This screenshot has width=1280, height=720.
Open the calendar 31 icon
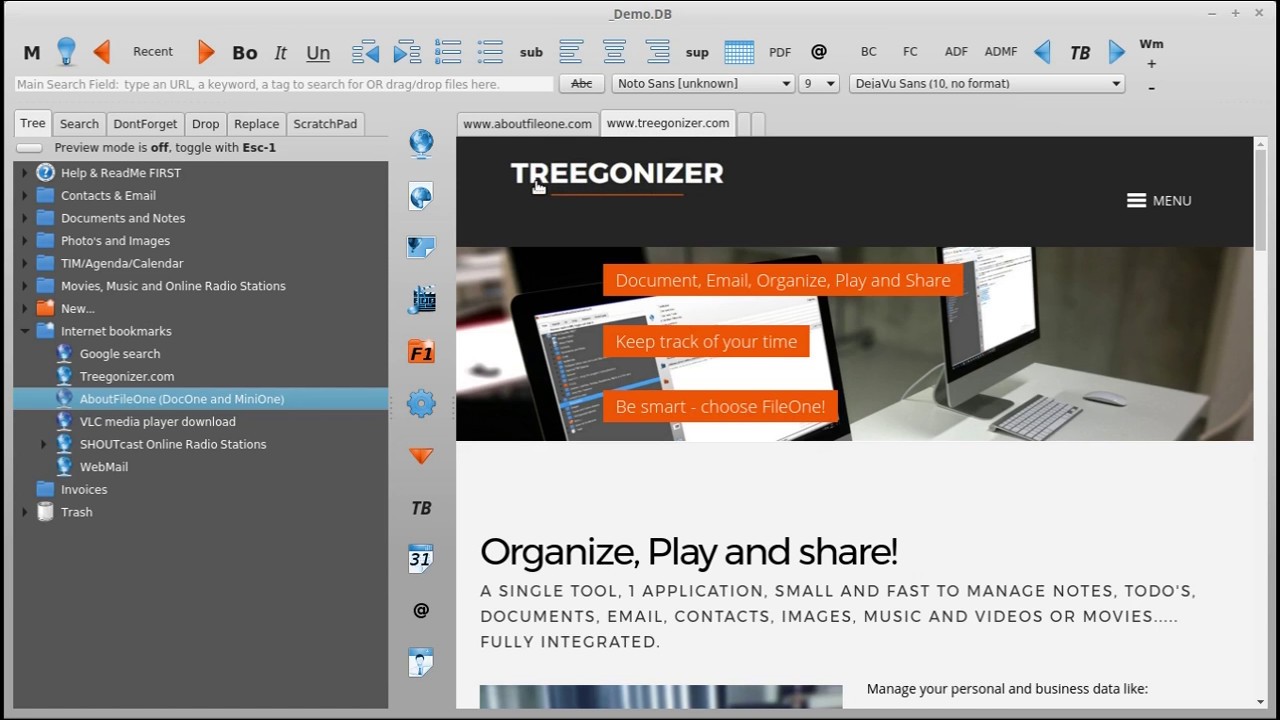421,558
